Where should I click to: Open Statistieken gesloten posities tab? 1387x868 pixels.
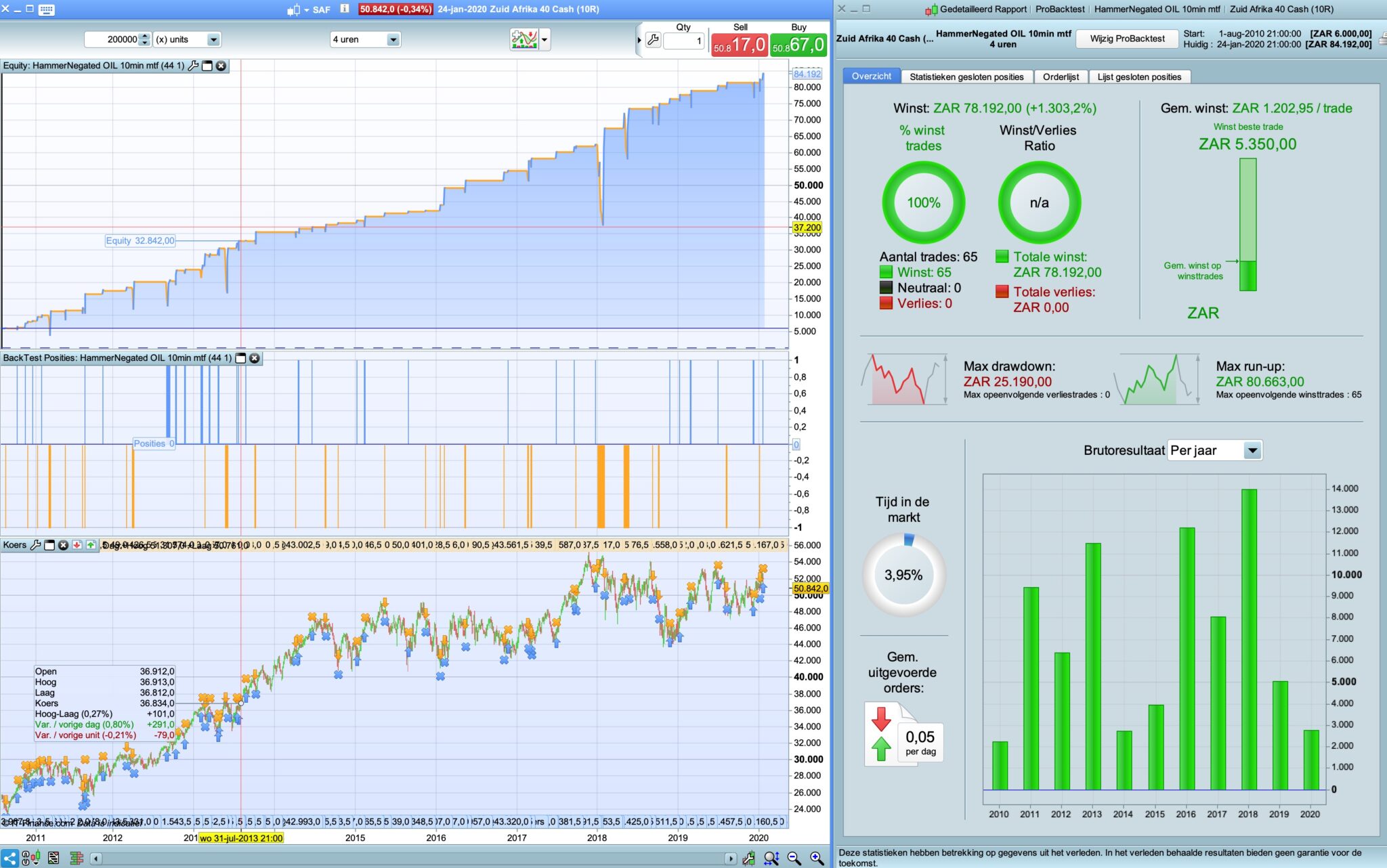[x=966, y=77]
